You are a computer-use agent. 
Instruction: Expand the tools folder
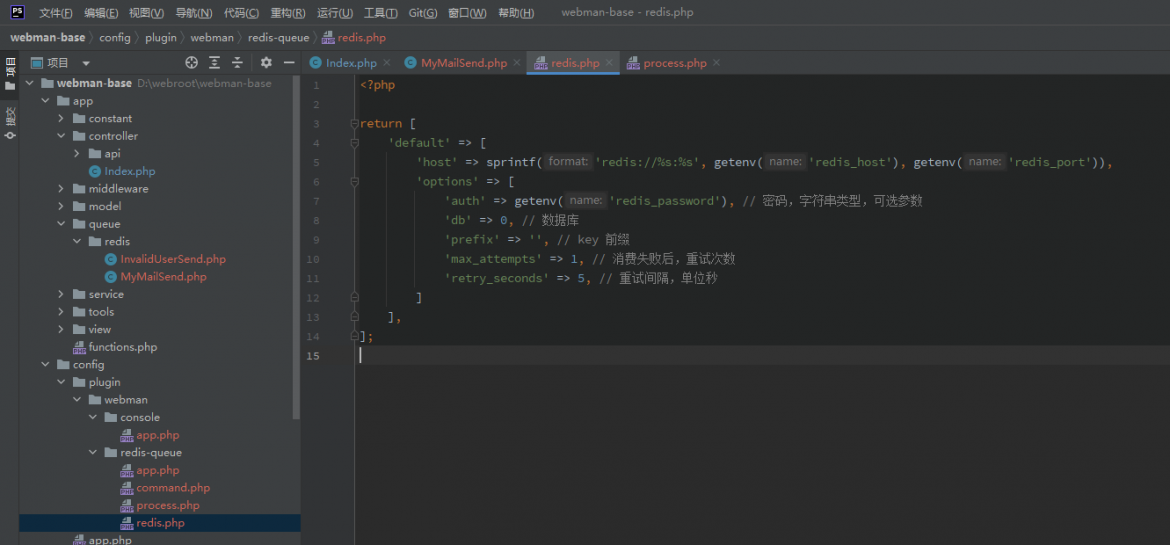coord(60,312)
